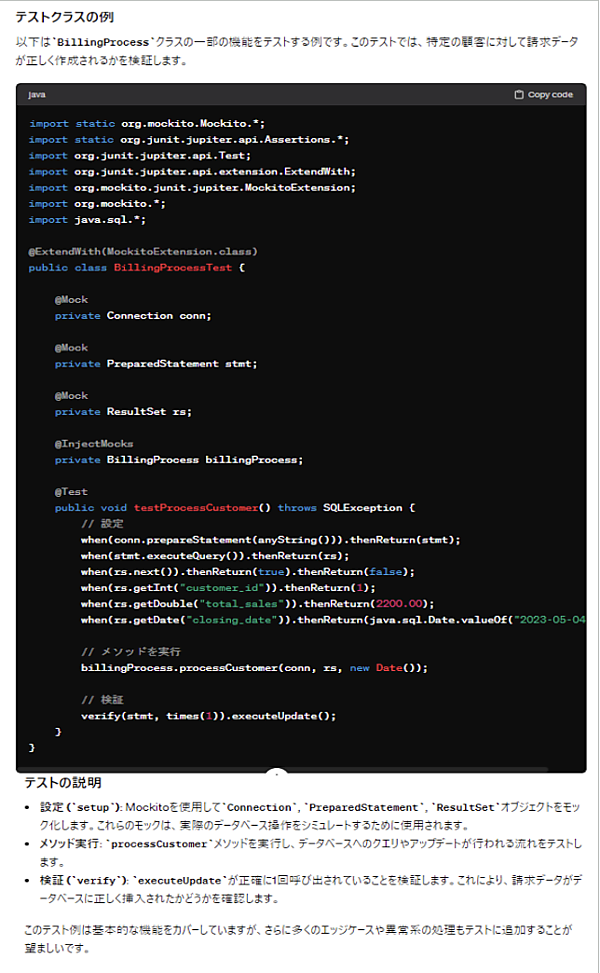Click the line "import org.mockito.*;"
The width and height of the screenshot is (600, 973).
pyautogui.click(x=97, y=204)
